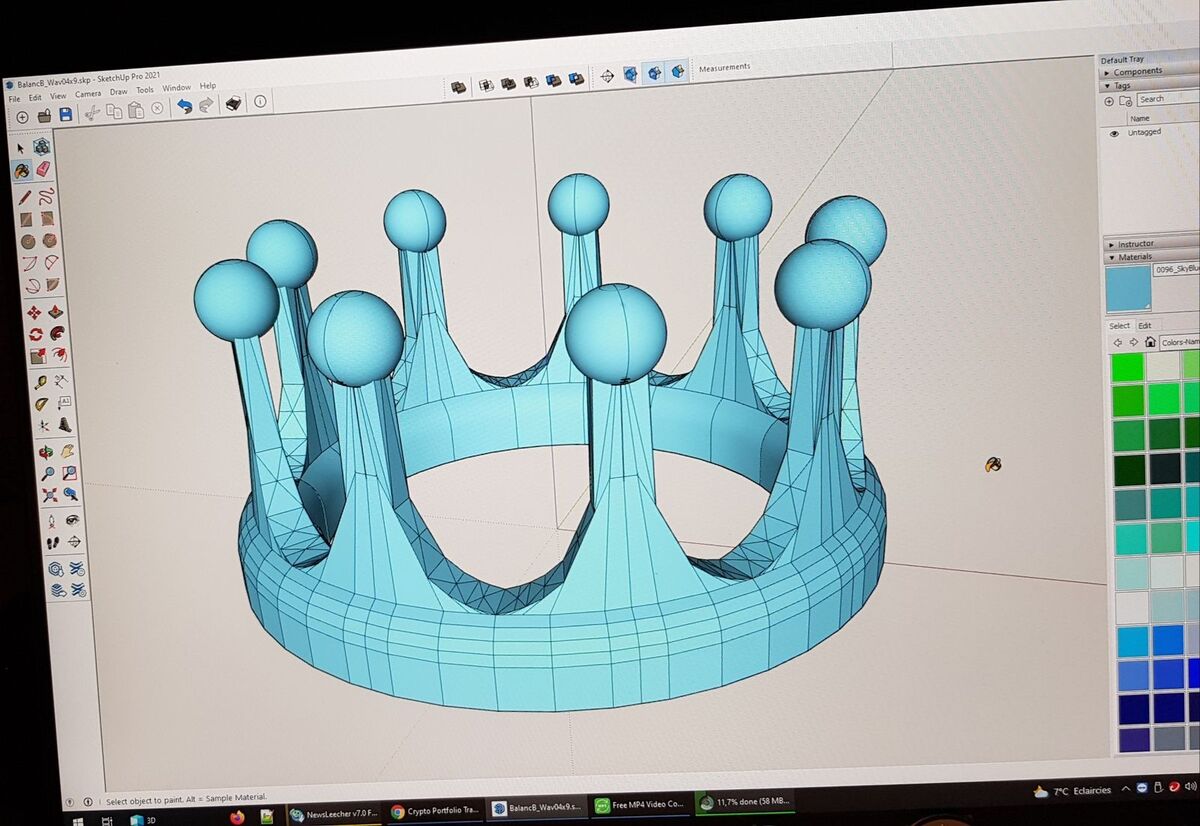
Task: Select the Tape Measure tool
Action: [40, 382]
